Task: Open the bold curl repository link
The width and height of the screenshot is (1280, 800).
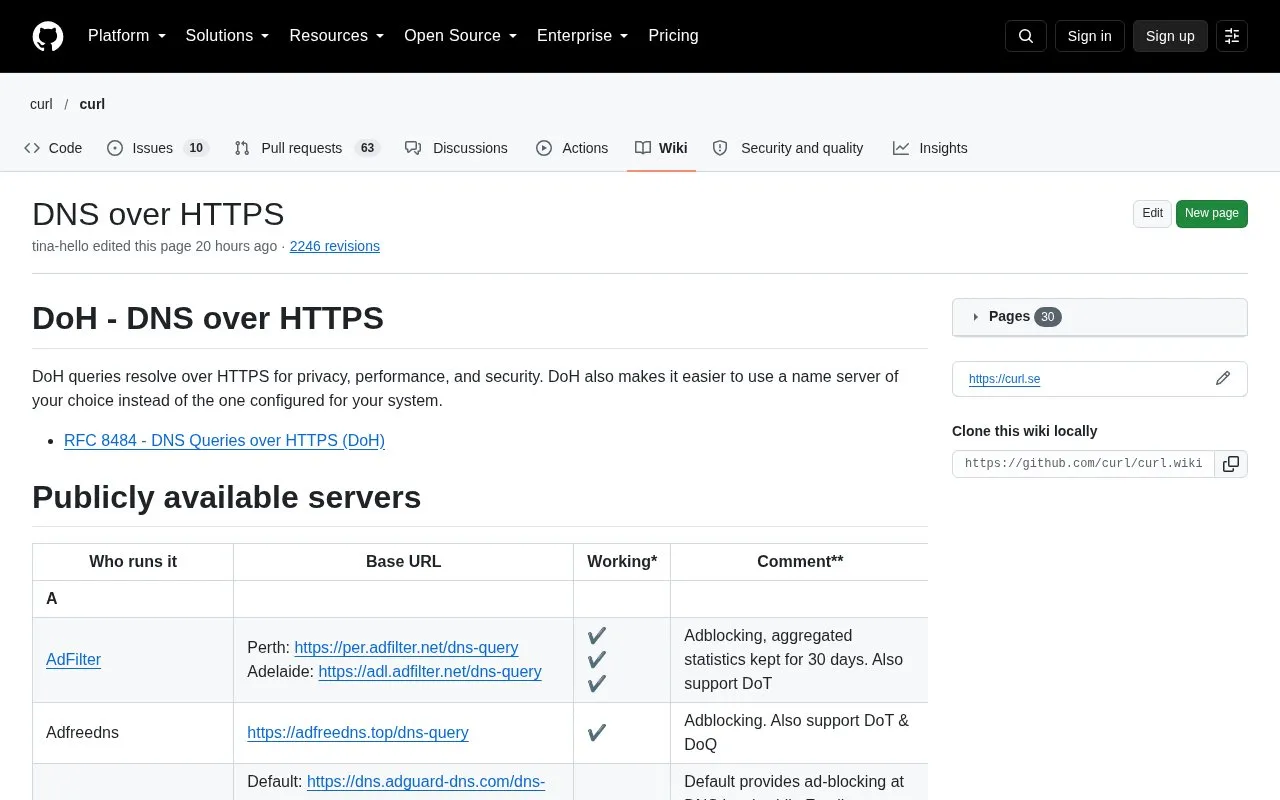Action: (92, 104)
